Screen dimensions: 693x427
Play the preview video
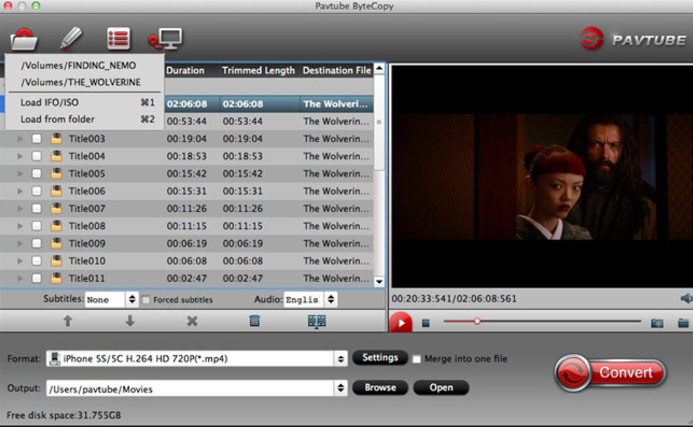[400, 323]
